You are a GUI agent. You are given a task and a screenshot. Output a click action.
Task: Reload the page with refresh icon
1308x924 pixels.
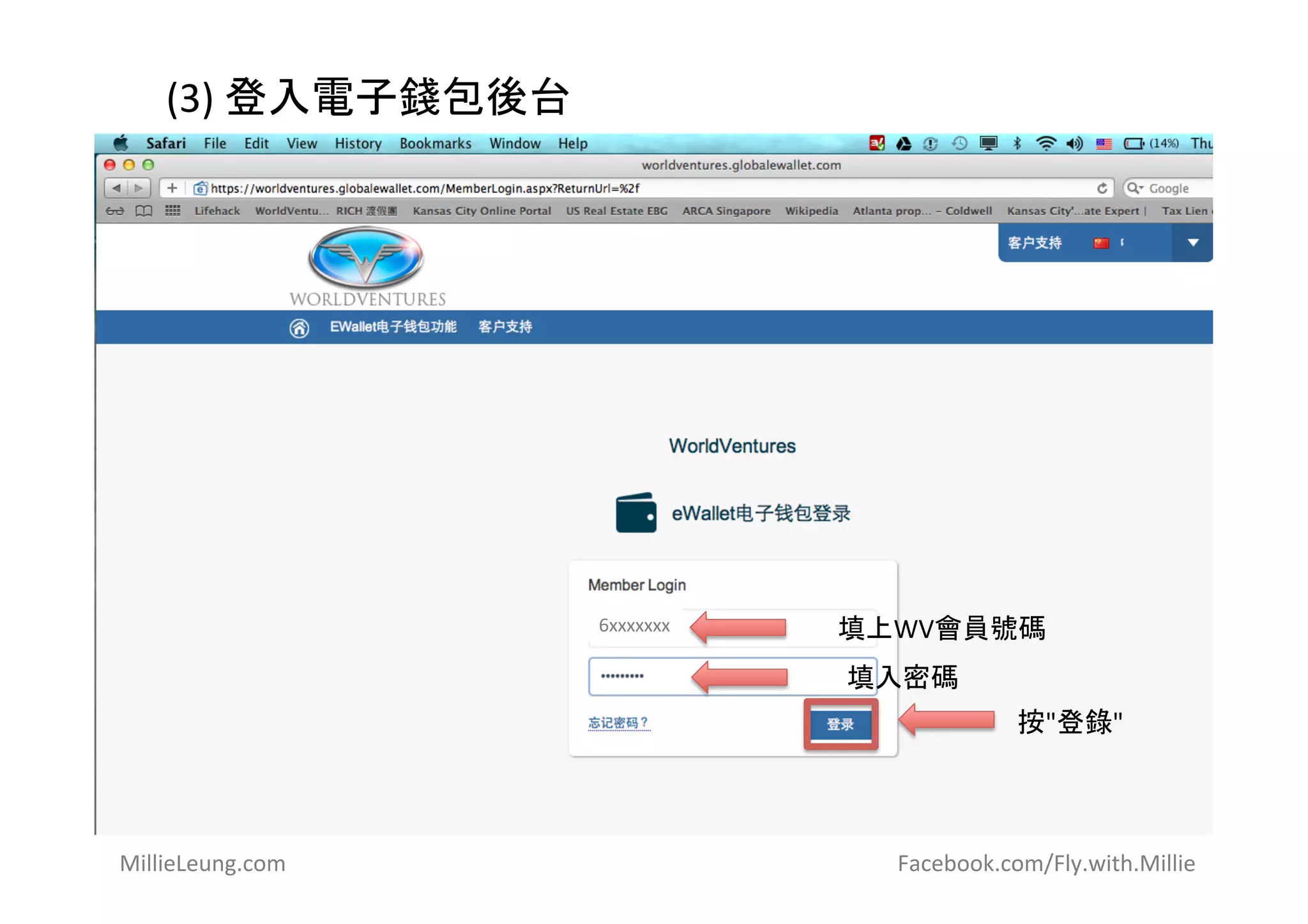pos(1102,188)
